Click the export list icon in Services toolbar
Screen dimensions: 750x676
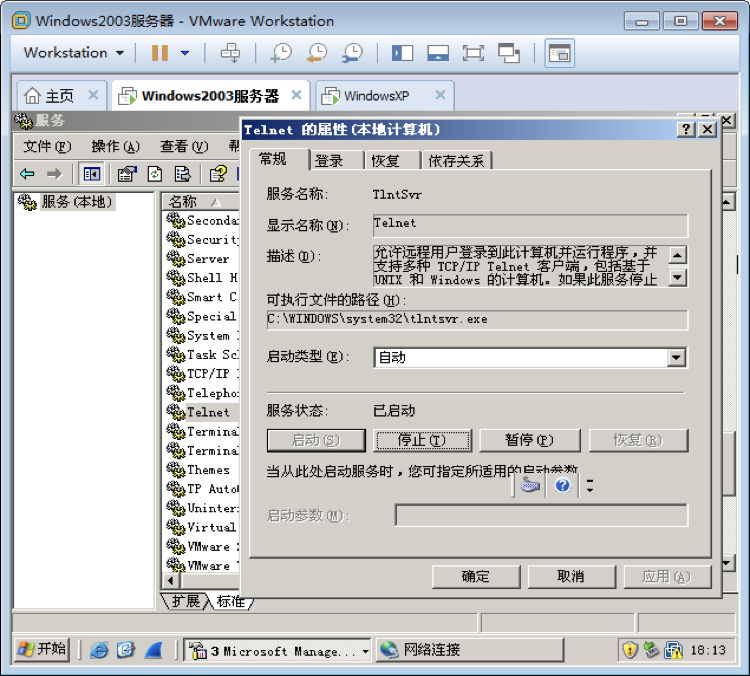182,174
